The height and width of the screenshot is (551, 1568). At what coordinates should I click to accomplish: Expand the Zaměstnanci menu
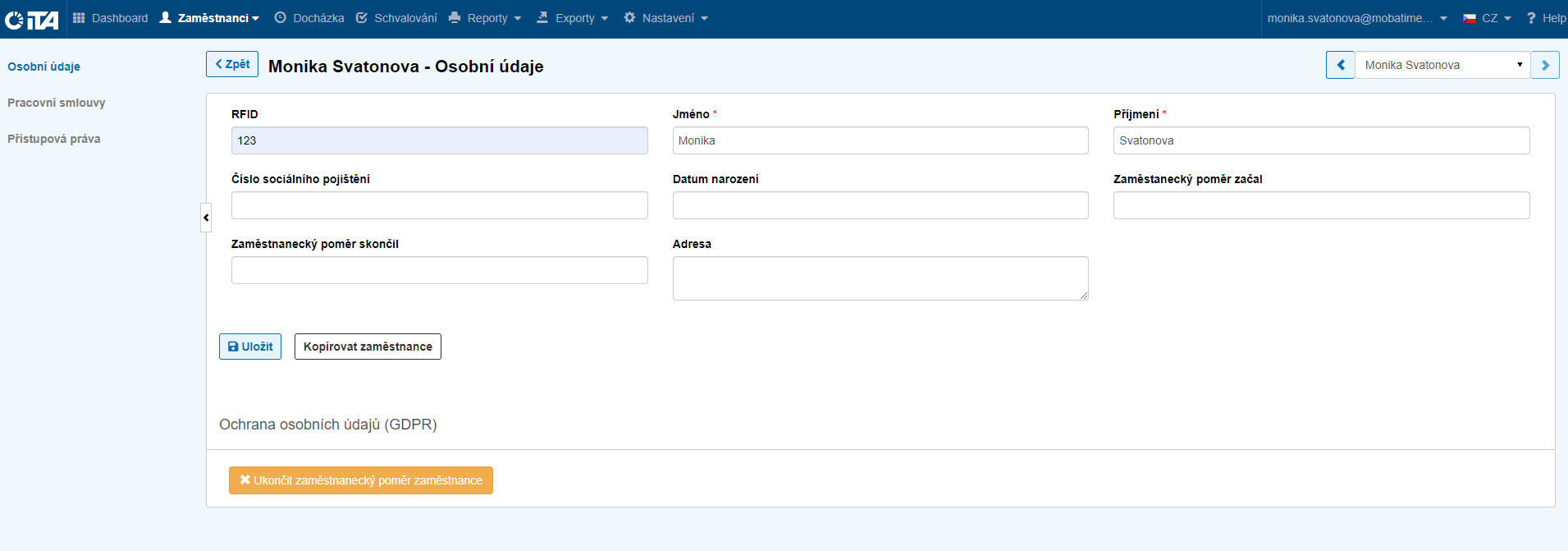click(209, 18)
